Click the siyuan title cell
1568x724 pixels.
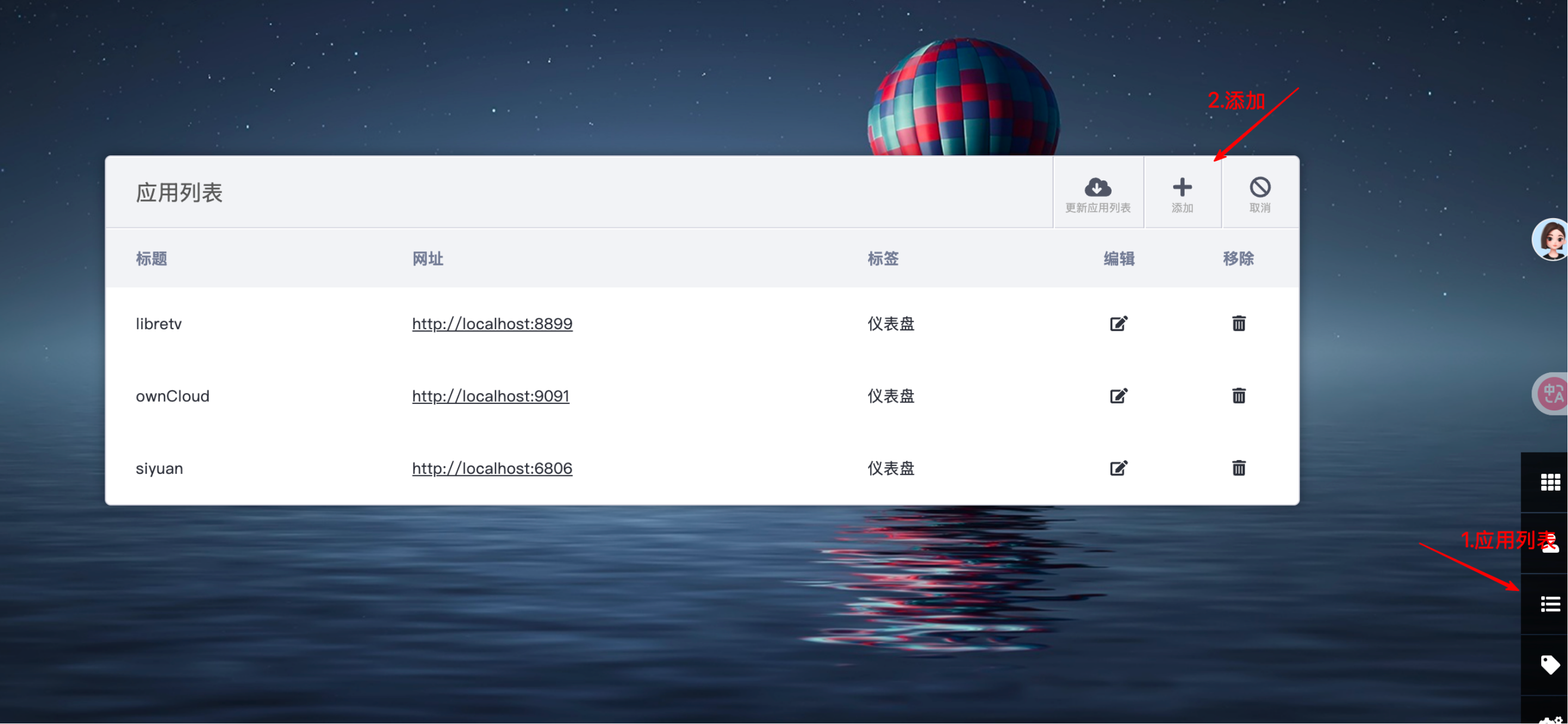coord(159,468)
